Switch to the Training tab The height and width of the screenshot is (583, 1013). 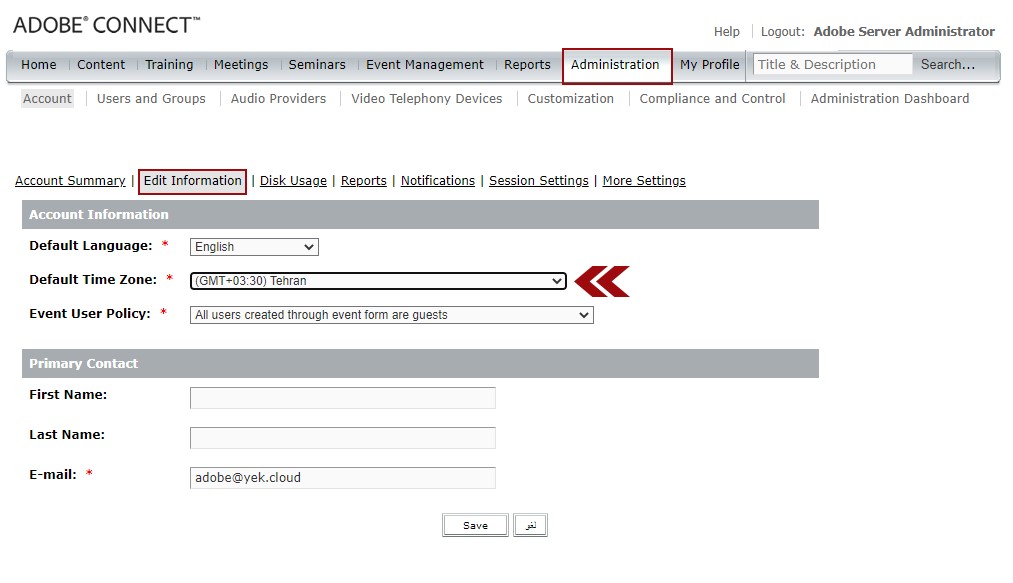click(x=169, y=65)
